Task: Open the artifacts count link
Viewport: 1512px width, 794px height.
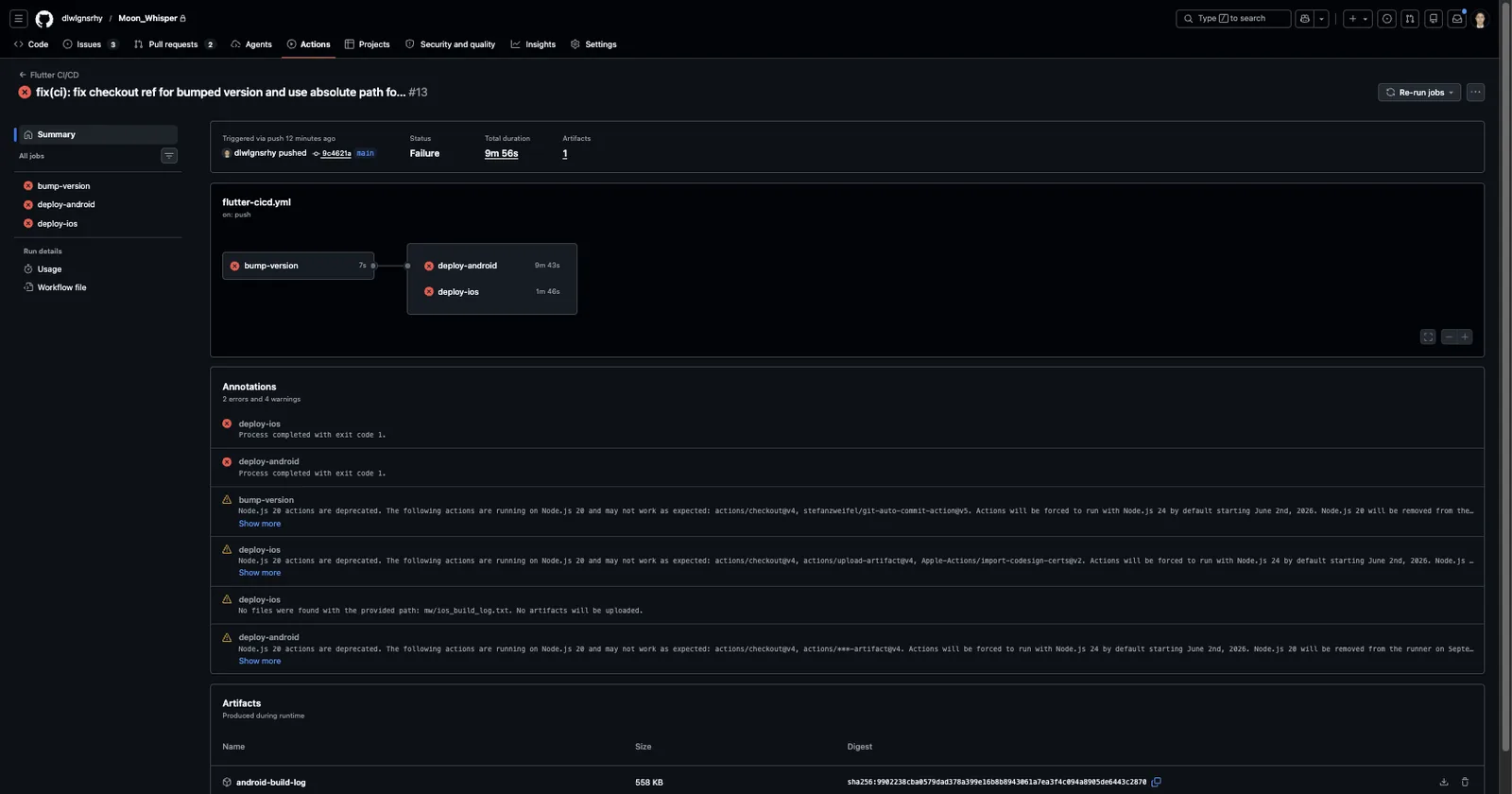Action: pyautogui.click(x=565, y=153)
